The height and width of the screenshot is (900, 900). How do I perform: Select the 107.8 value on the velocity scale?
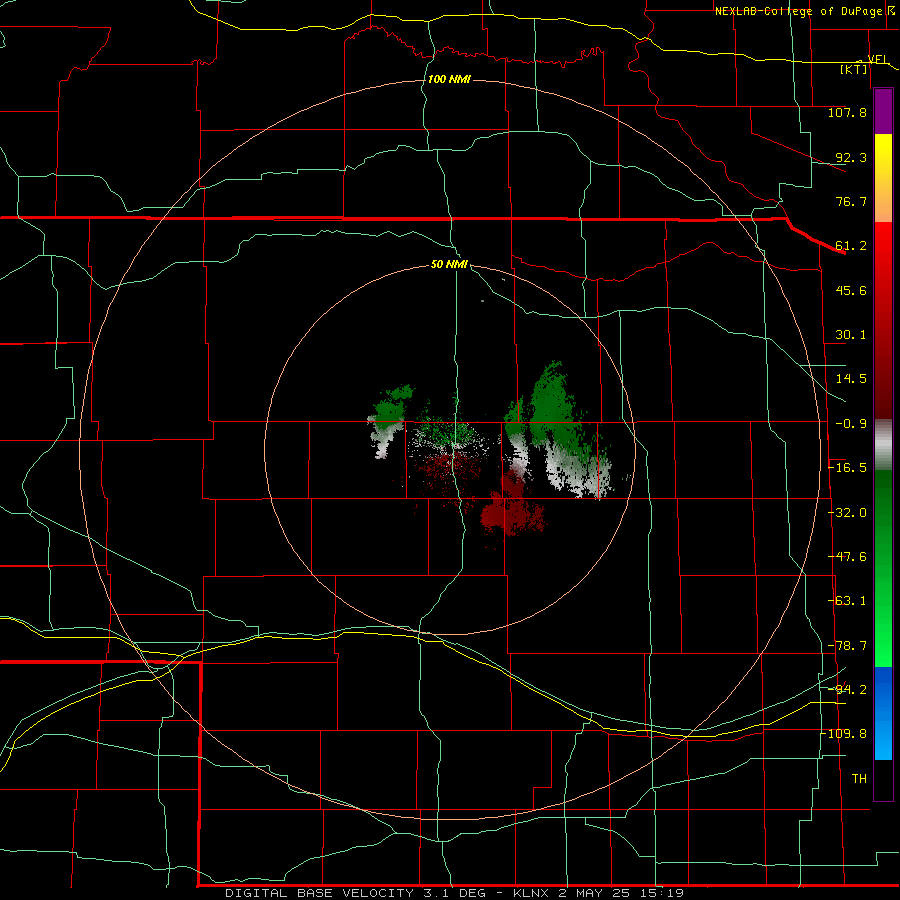(847, 112)
